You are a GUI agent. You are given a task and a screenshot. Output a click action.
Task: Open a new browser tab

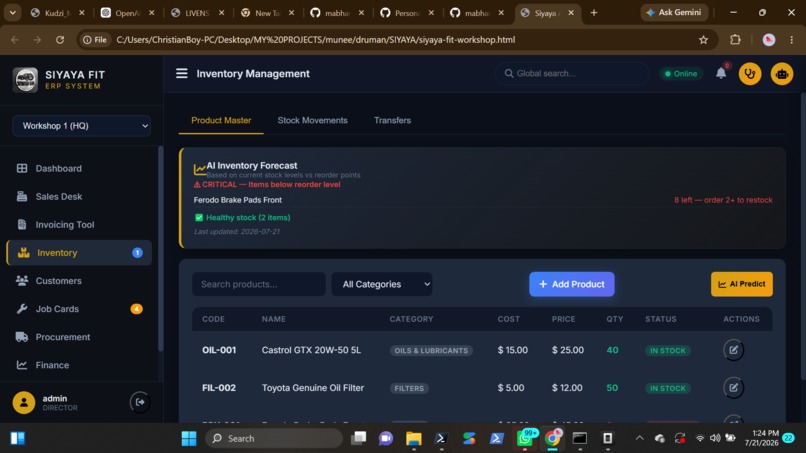click(594, 12)
